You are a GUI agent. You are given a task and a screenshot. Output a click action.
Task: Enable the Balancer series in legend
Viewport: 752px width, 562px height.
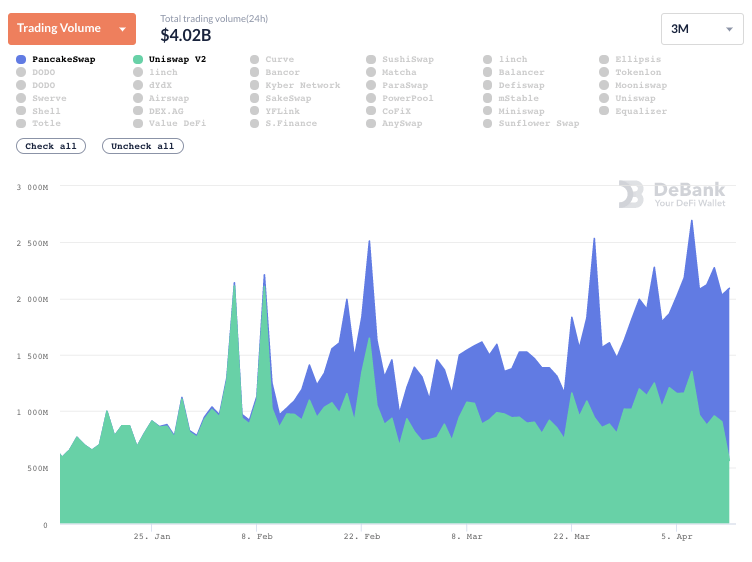514,72
